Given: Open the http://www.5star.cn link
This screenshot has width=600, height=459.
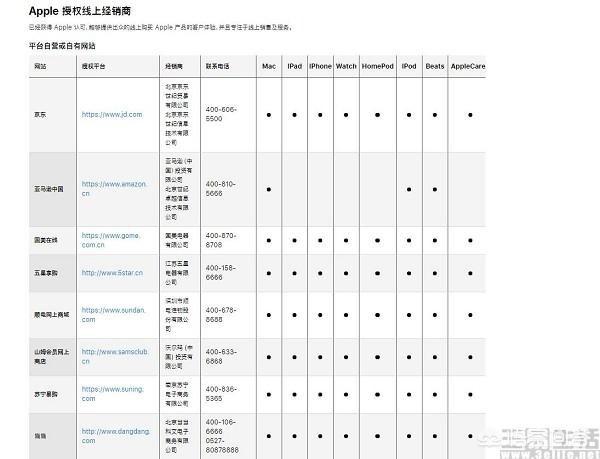Looking at the screenshot, I should tap(112, 273).
